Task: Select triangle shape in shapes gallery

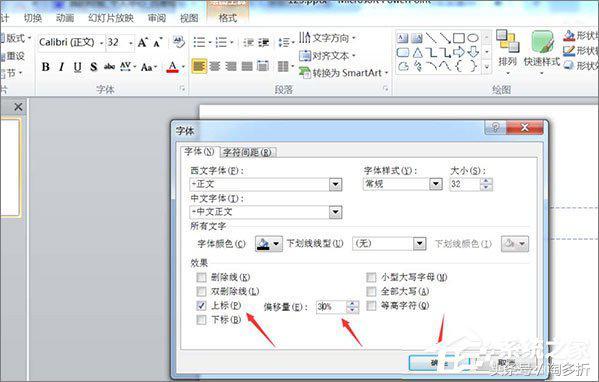Action: tap(418, 52)
